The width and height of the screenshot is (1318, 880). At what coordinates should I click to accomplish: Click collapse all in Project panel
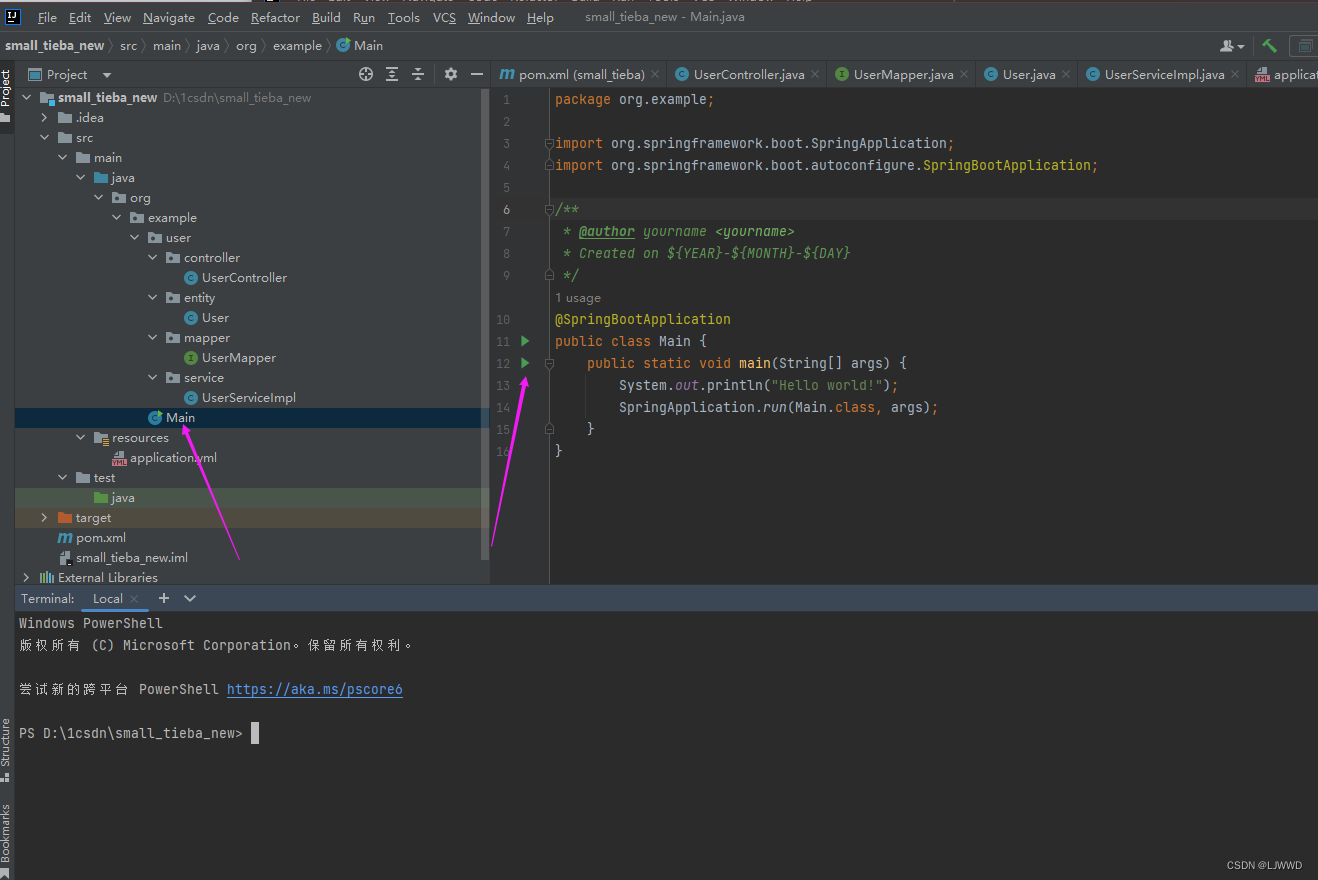[x=418, y=74]
